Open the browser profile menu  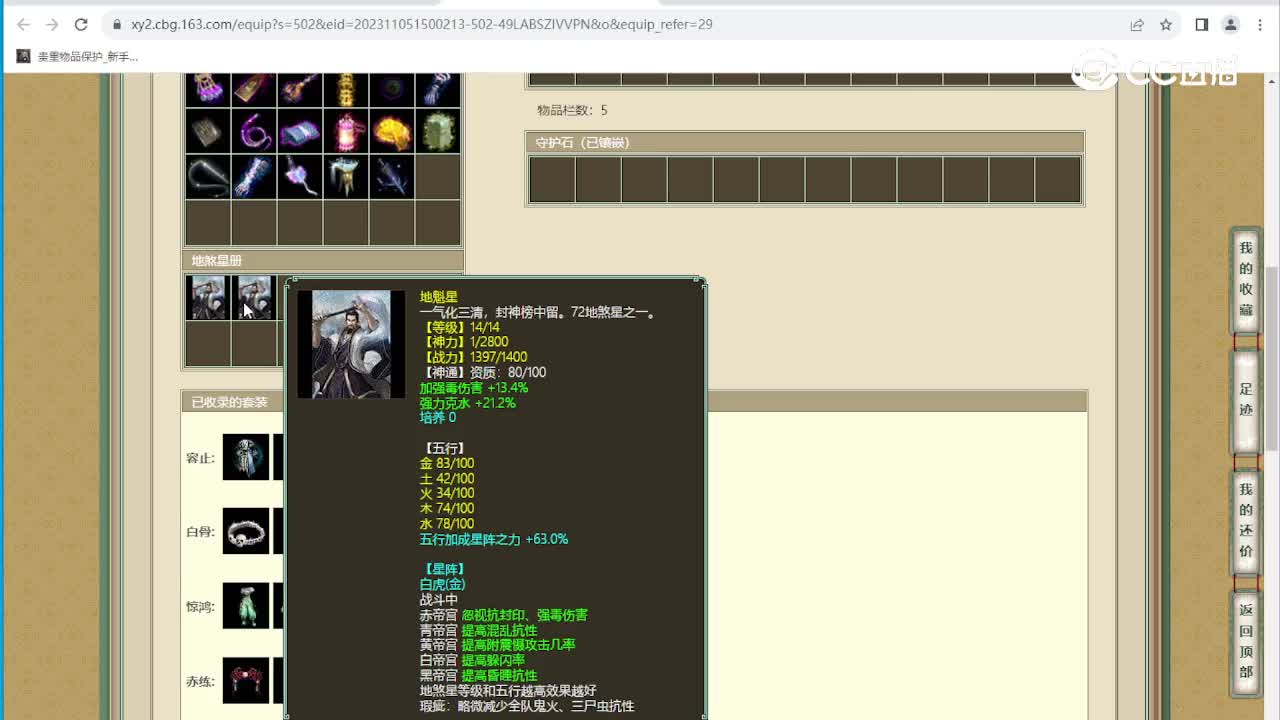(1231, 24)
